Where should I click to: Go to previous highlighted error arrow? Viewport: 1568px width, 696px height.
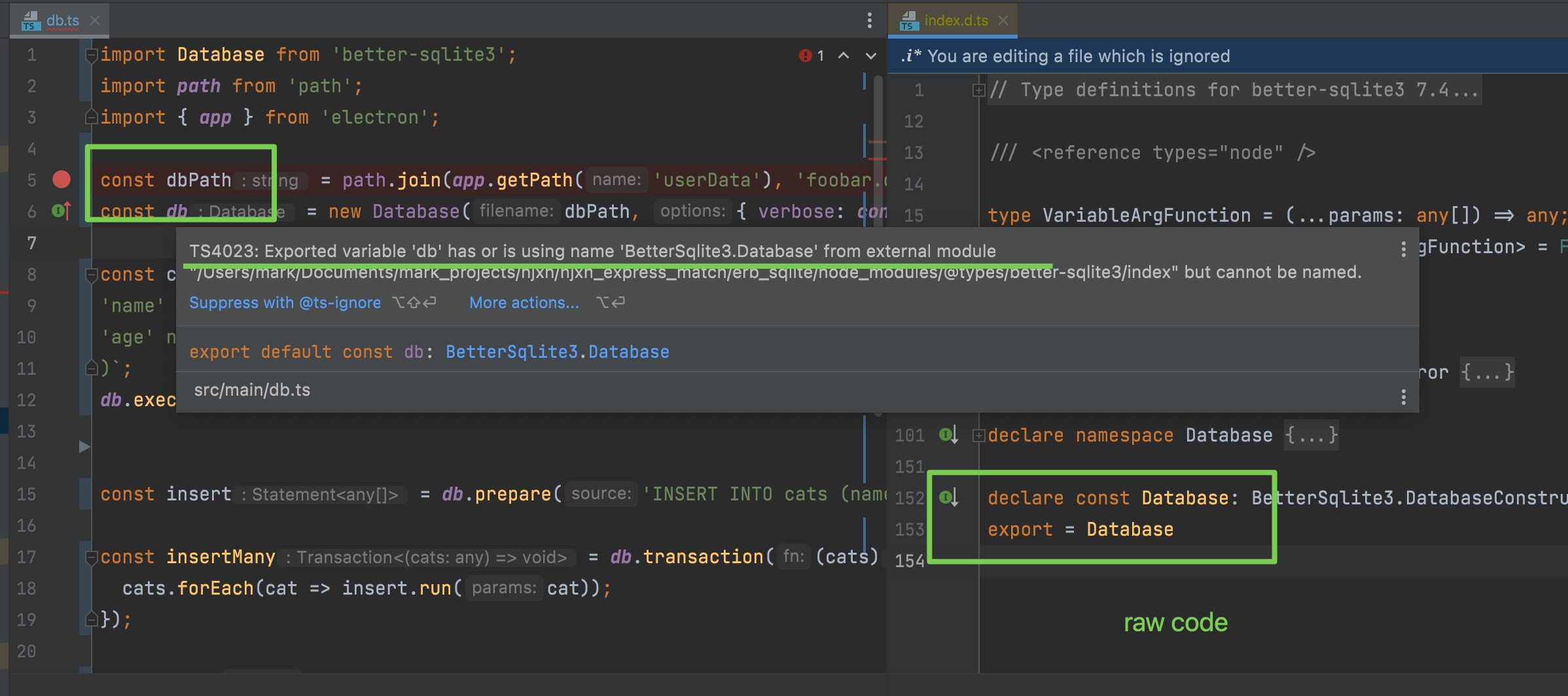pos(844,56)
